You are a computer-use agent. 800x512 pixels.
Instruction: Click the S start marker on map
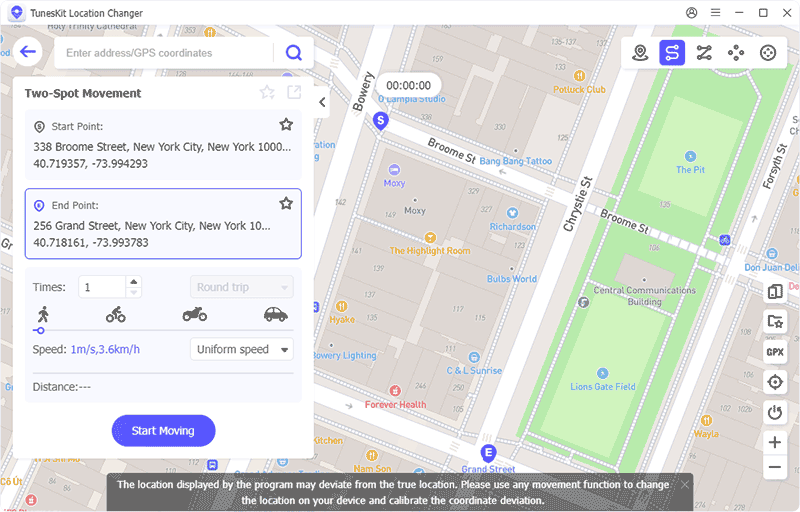click(x=380, y=121)
